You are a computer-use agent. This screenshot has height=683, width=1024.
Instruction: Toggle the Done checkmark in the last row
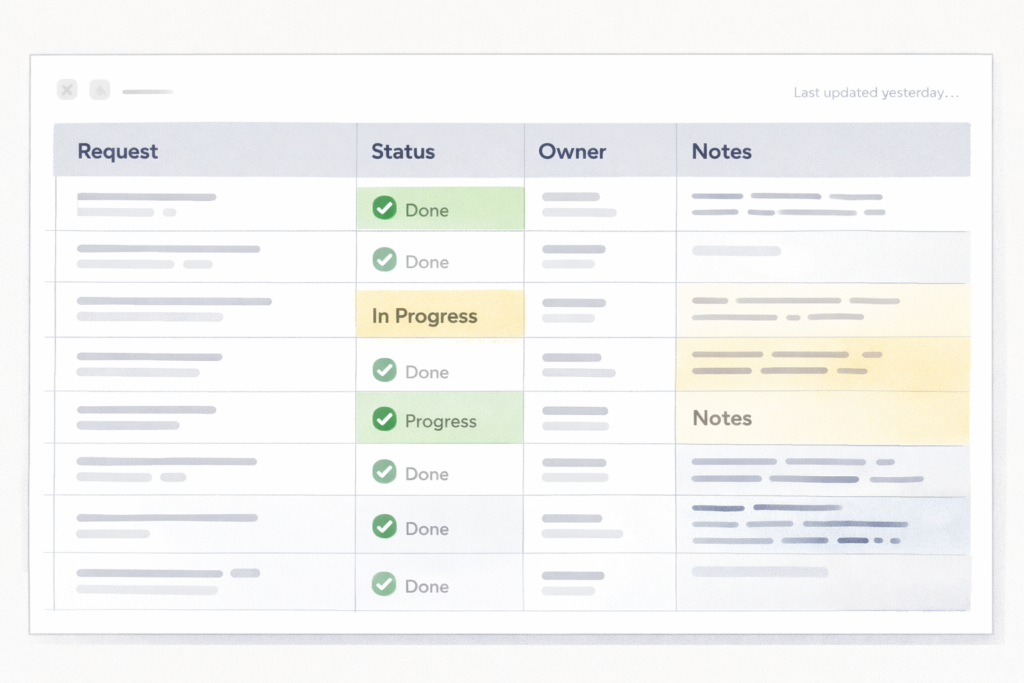pyautogui.click(x=384, y=584)
